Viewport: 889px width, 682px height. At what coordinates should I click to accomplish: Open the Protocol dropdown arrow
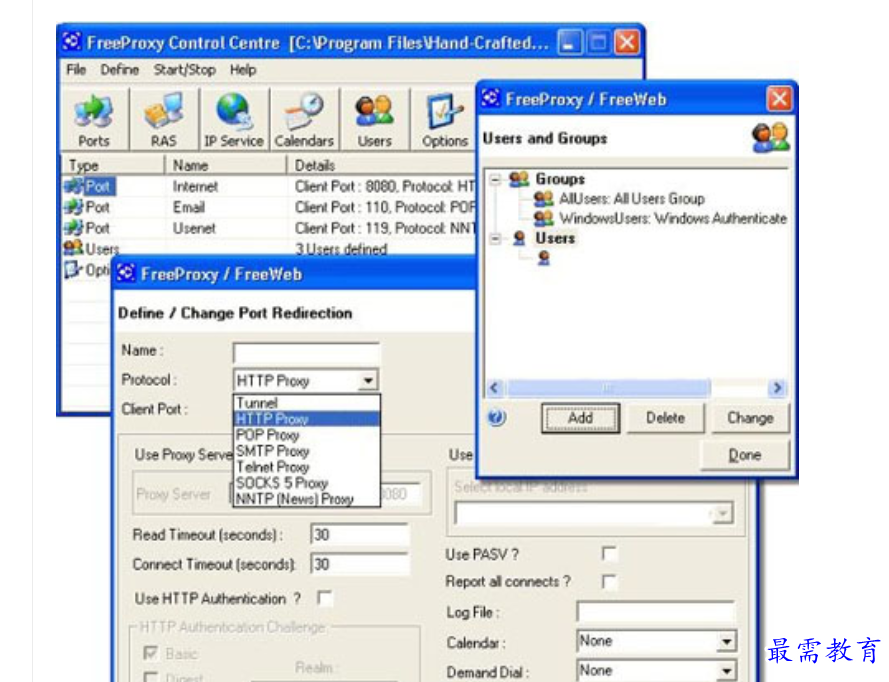[368, 380]
